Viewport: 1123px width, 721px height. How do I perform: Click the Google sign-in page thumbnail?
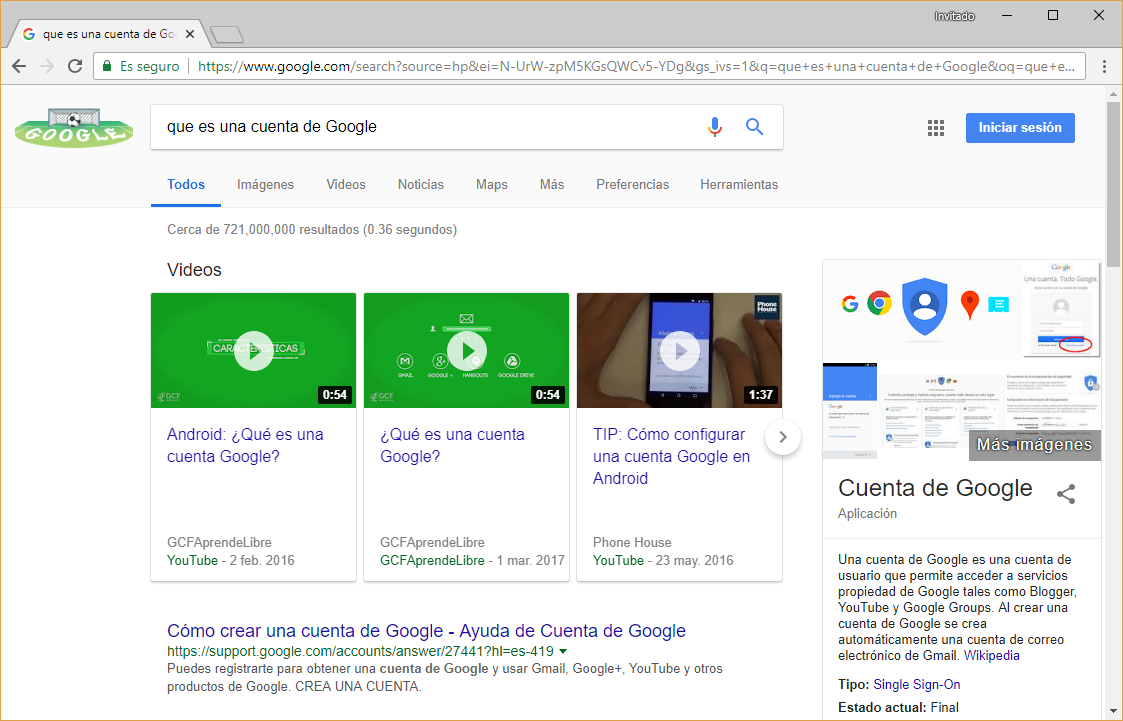(x=1061, y=309)
